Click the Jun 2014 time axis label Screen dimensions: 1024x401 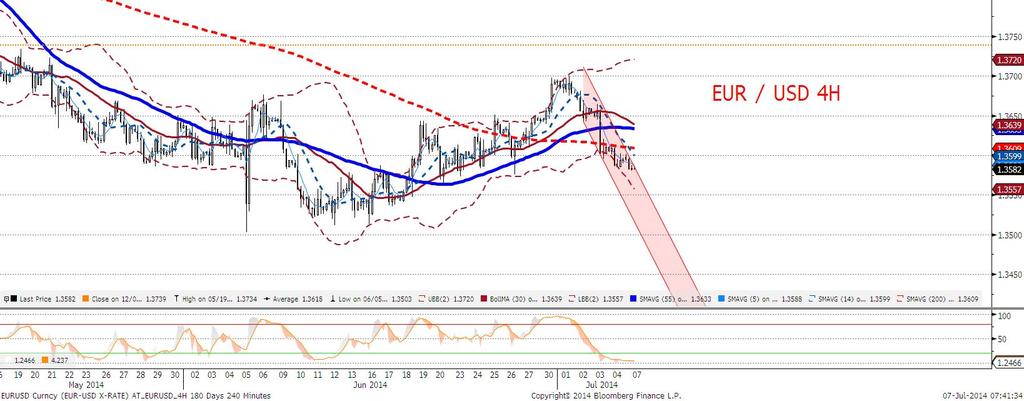click(x=372, y=385)
